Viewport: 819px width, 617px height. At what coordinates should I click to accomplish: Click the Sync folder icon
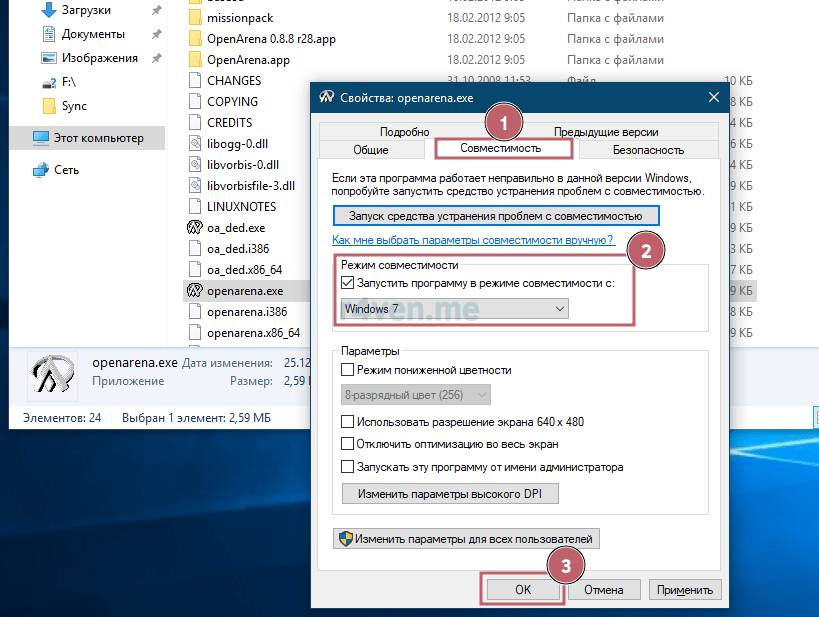click(49, 106)
